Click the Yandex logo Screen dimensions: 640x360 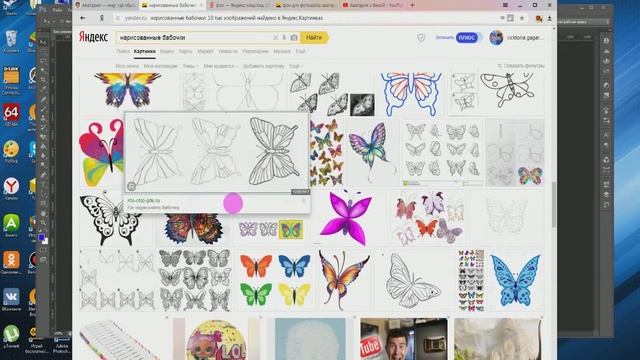(93, 37)
